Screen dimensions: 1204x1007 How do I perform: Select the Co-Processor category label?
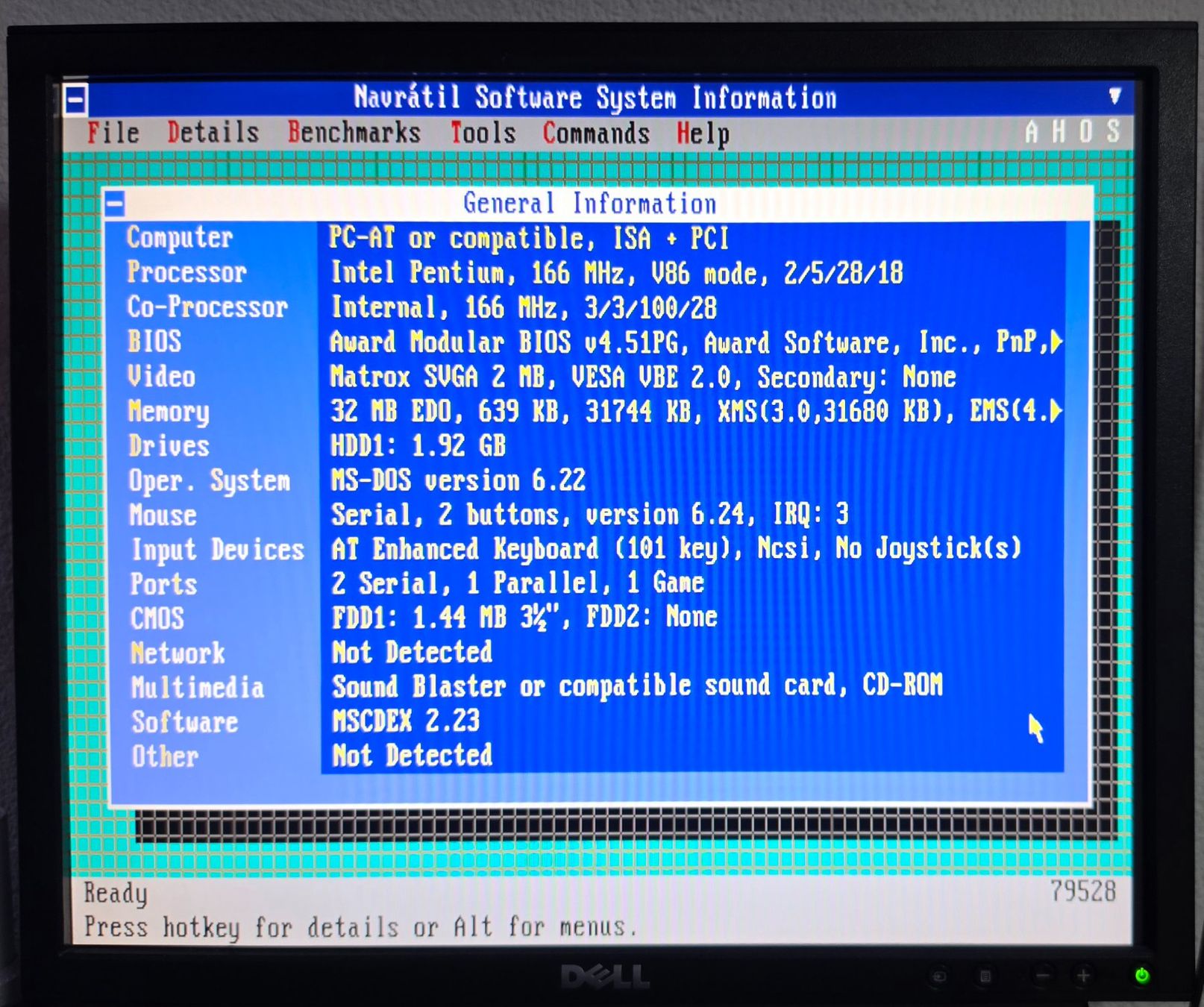207,307
